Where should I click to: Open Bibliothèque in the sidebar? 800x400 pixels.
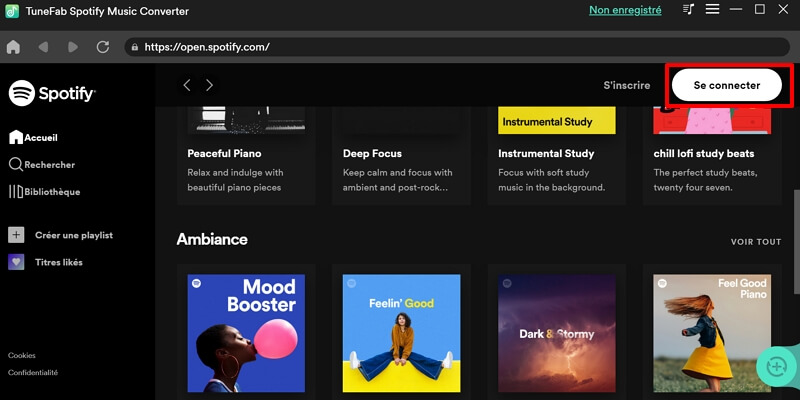pos(44,192)
